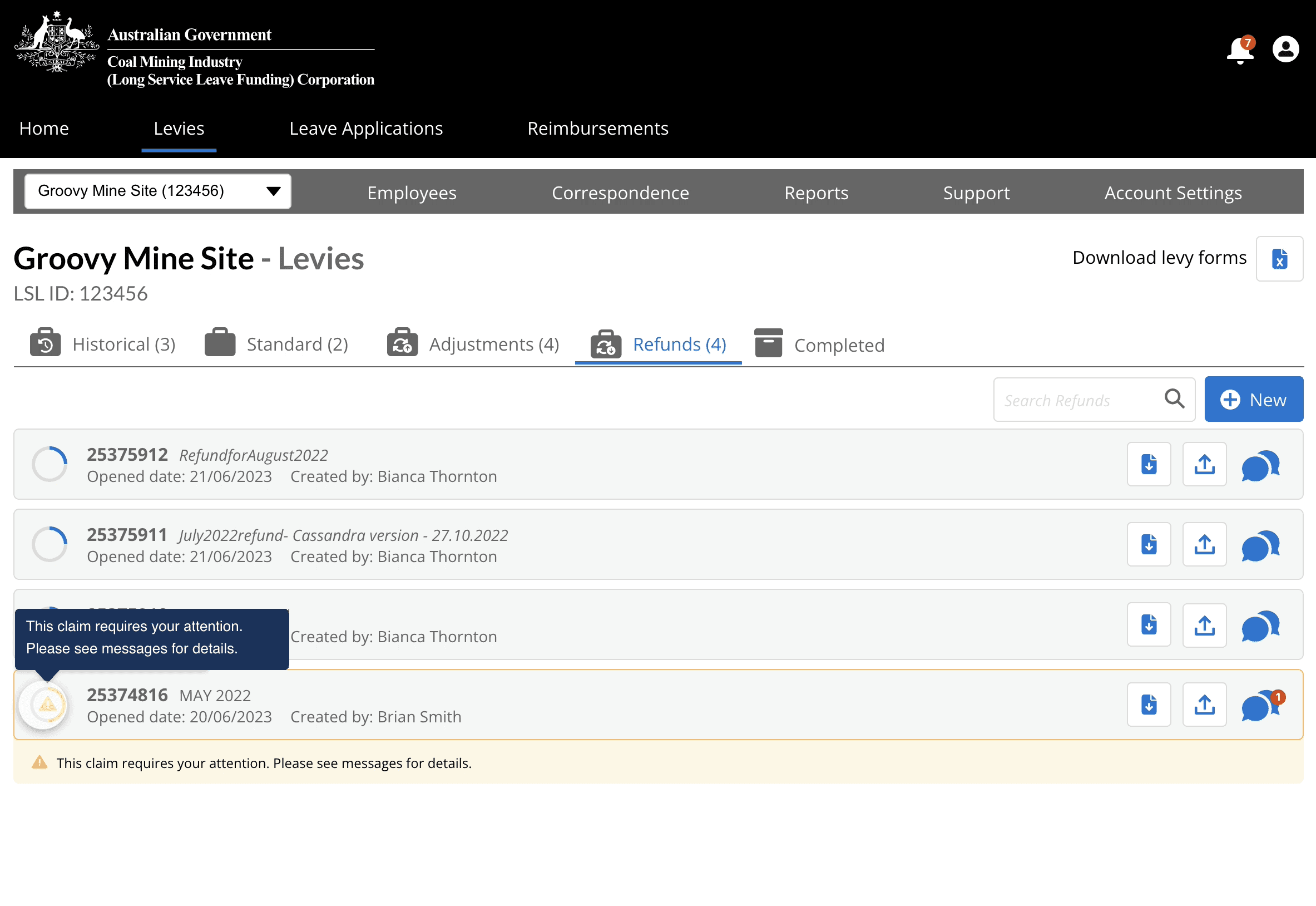Open the user profile account icon
This screenshot has height=906, width=1316.
click(x=1285, y=50)
